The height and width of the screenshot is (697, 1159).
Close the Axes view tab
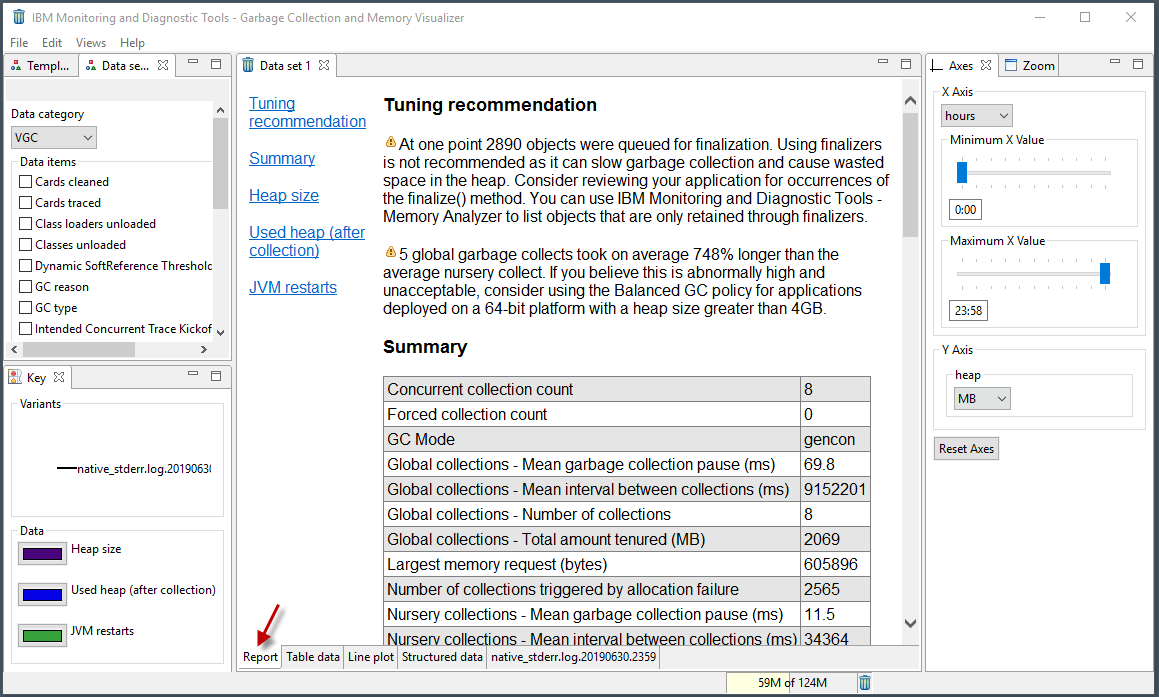(x=986, y=65)
